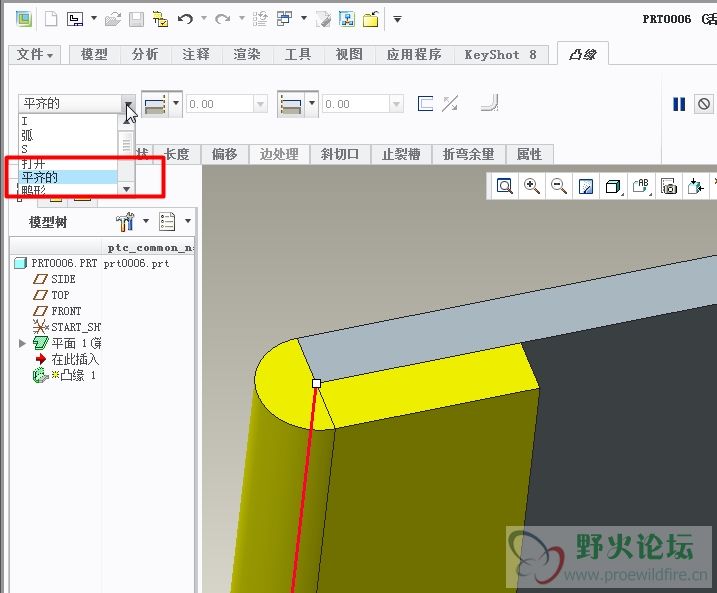Select 平齐的 in the shape list
Viewport: 717px width, 593px height.
(x=40, y=177)
